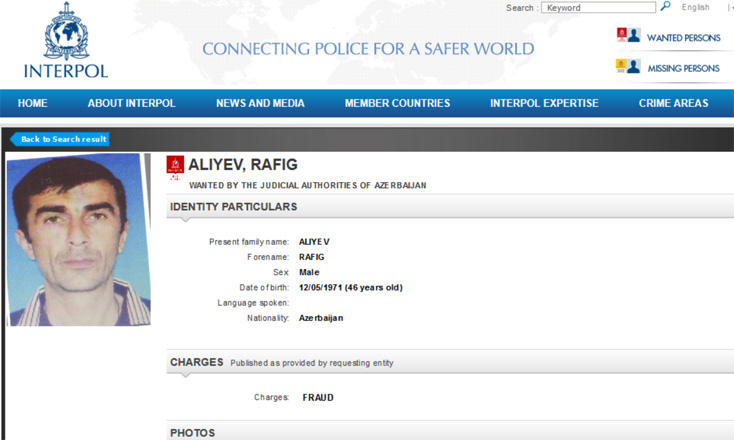Open NEWS AND MEDIA menu
This screenshot has width=734, height=440.
pyautogui.click(x=260, y=103)
